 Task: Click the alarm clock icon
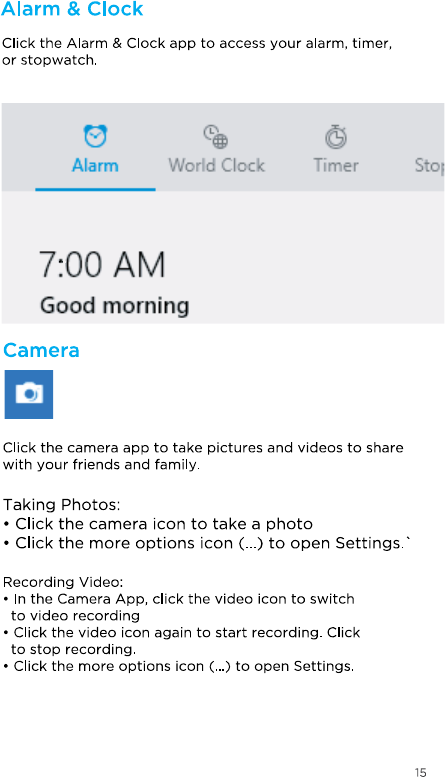95,136
